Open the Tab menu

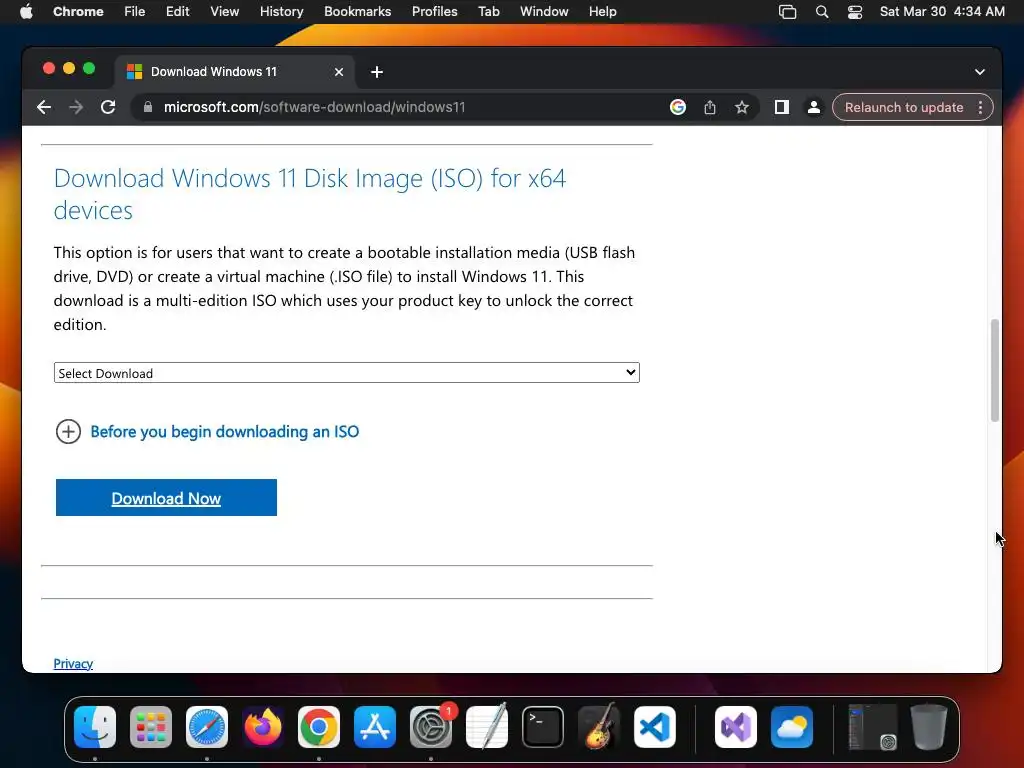[x=488, y=12]
